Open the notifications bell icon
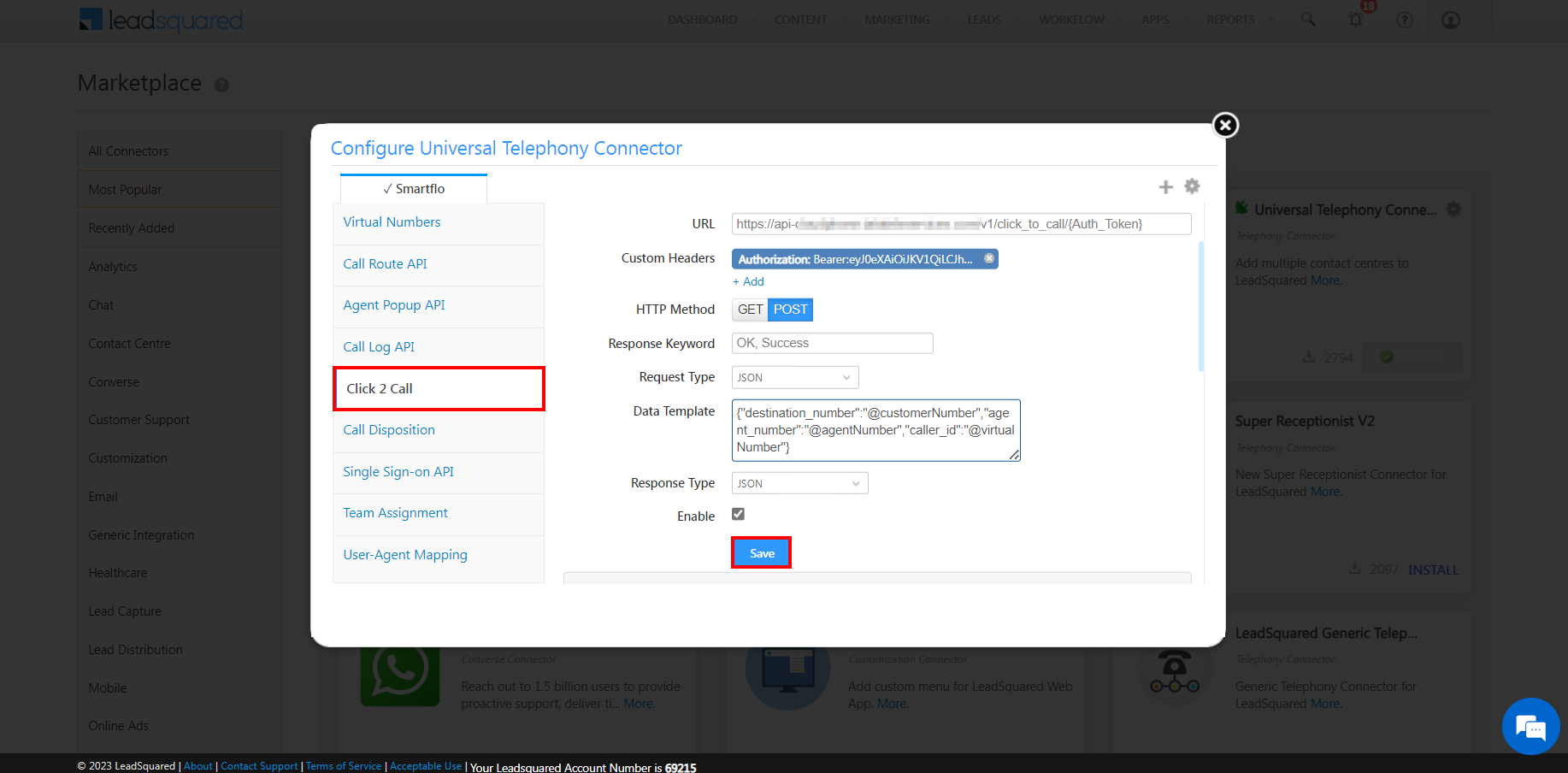The image size is (1568, 773). click(1356, 20)
